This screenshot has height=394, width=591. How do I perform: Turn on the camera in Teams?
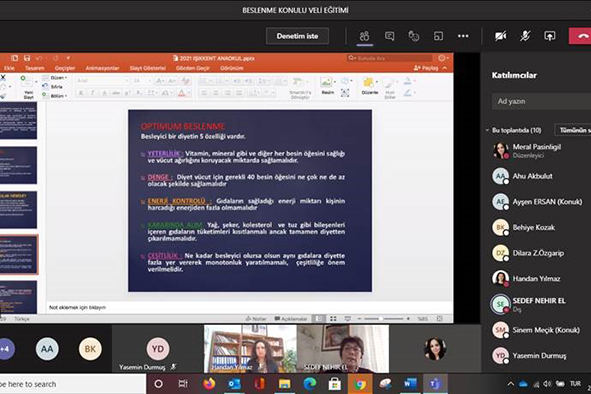[x=501, y=36]
